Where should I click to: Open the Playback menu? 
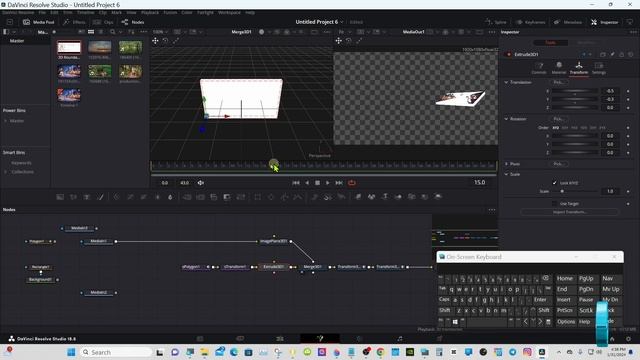(x=150, y=13)
